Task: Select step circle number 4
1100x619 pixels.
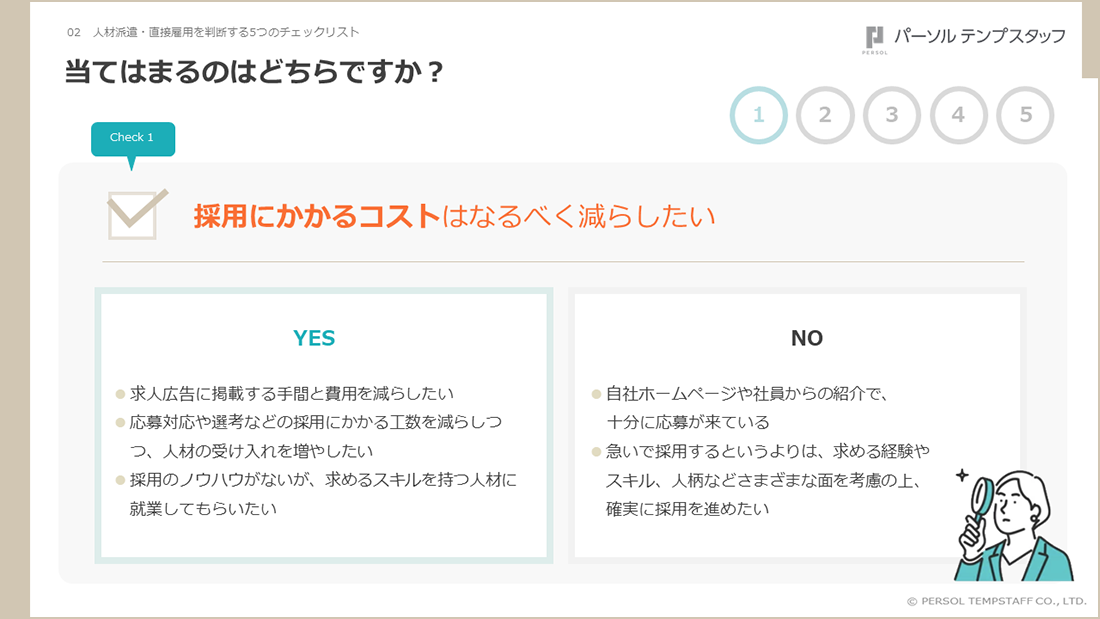Action: pos(958,115)
